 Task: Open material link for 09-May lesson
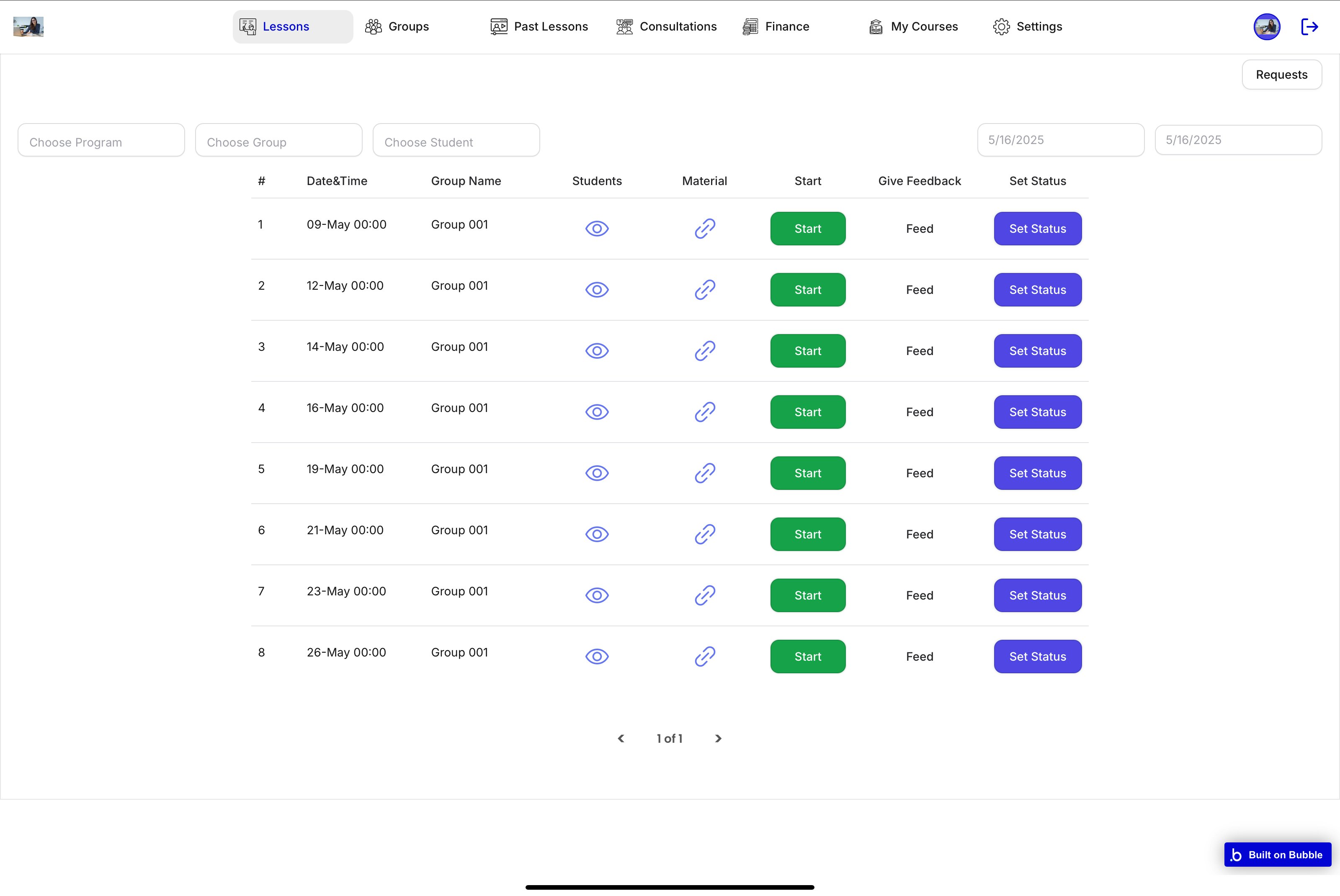(705, 229)
